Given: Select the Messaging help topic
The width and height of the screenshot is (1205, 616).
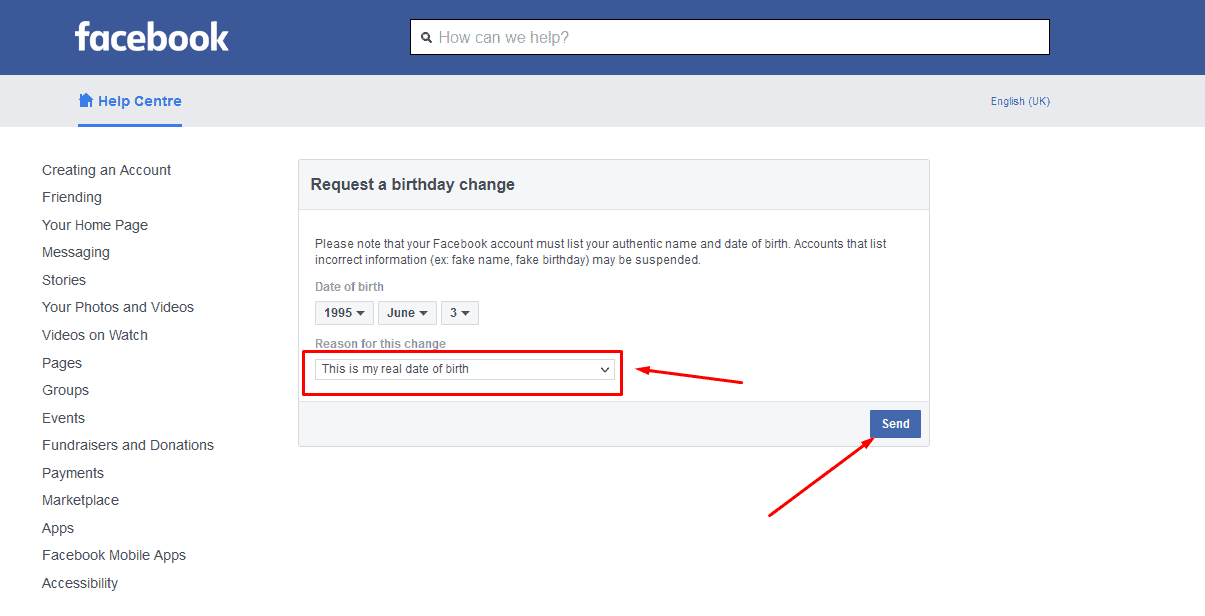Looking at the screenshot, I should click(x=76, y=252).
